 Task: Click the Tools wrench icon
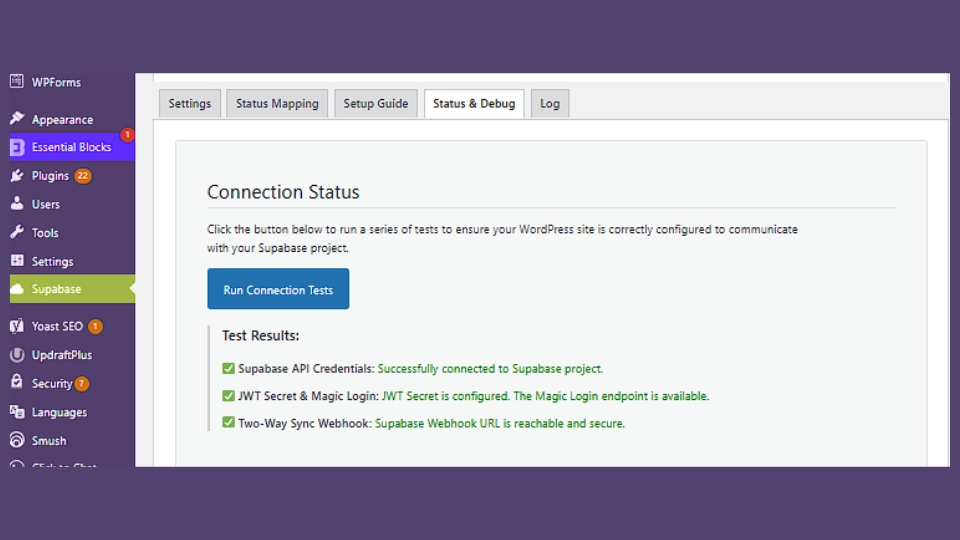click(17, 232)
